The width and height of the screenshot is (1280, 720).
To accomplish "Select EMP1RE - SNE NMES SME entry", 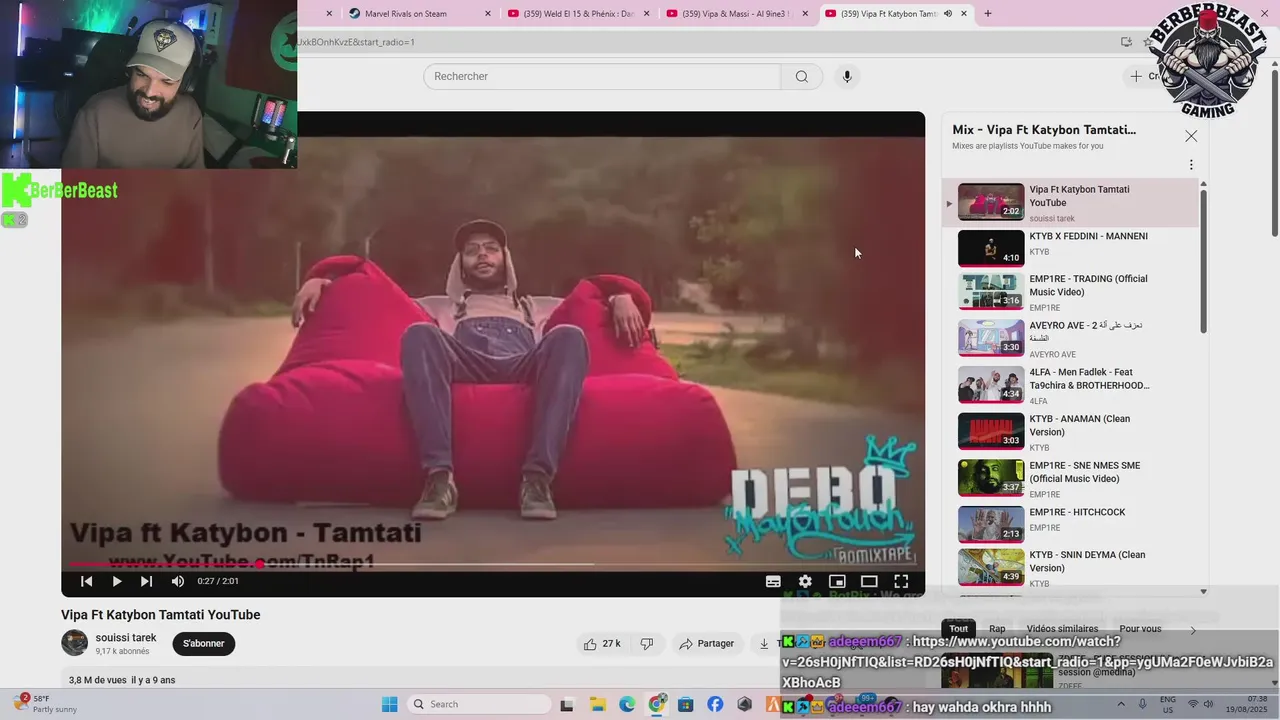I will (x=1070, y=478).
